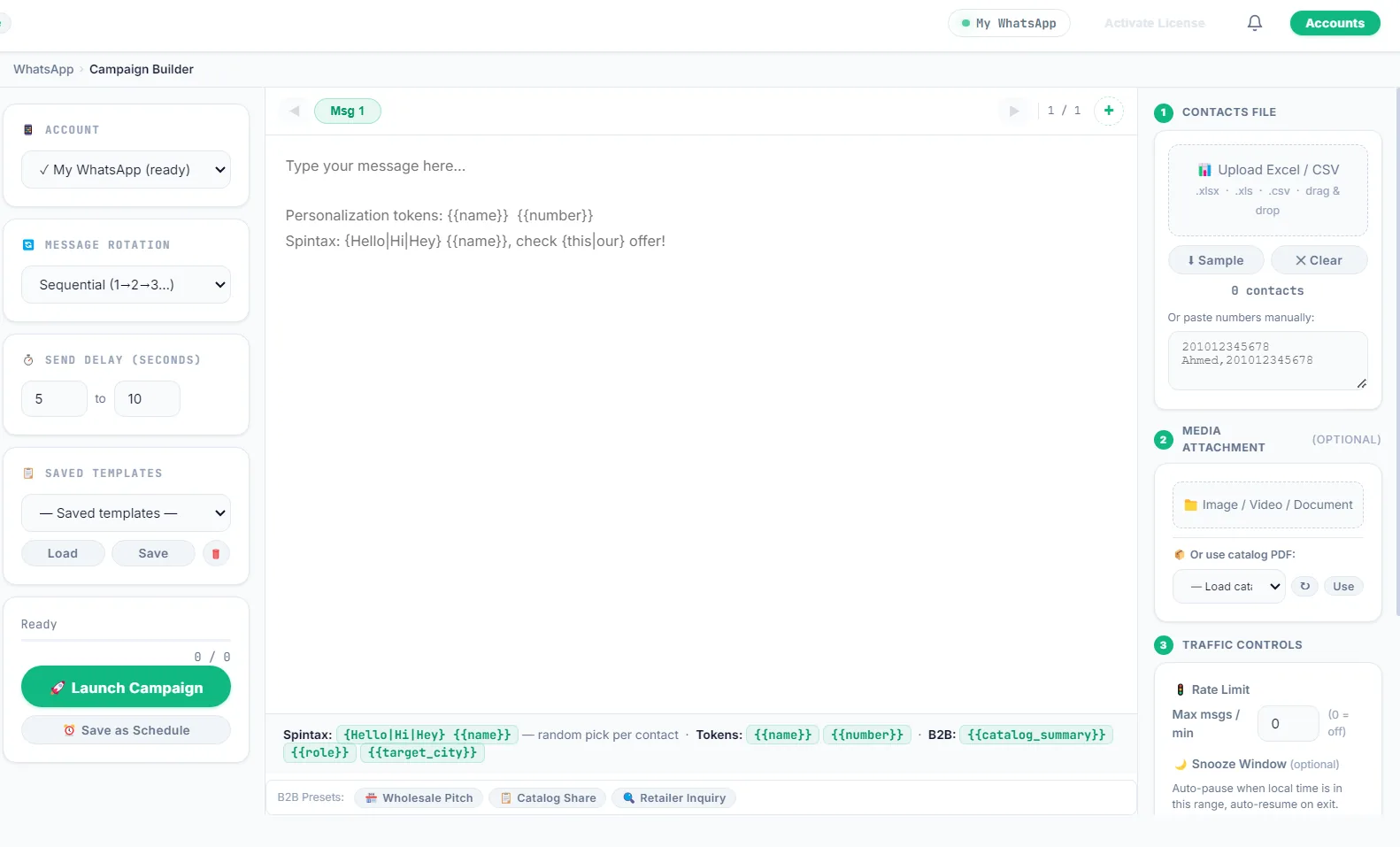Apply the Retailer Inquiry preset

tap(673, 797)
